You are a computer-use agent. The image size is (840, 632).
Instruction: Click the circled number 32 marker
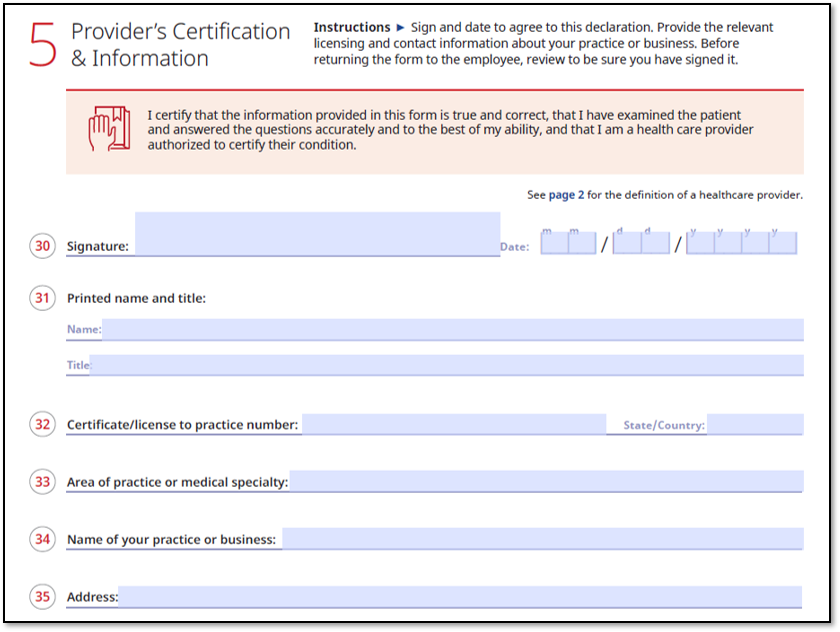pos(42,424)
